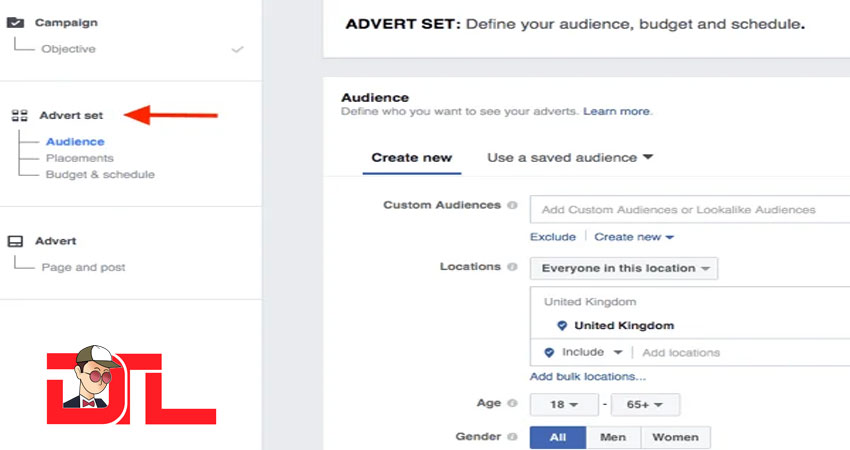This screenshot has width=850, height=450.
Task: Open the minimum age 18 dropdown
Action: point(564,405)
